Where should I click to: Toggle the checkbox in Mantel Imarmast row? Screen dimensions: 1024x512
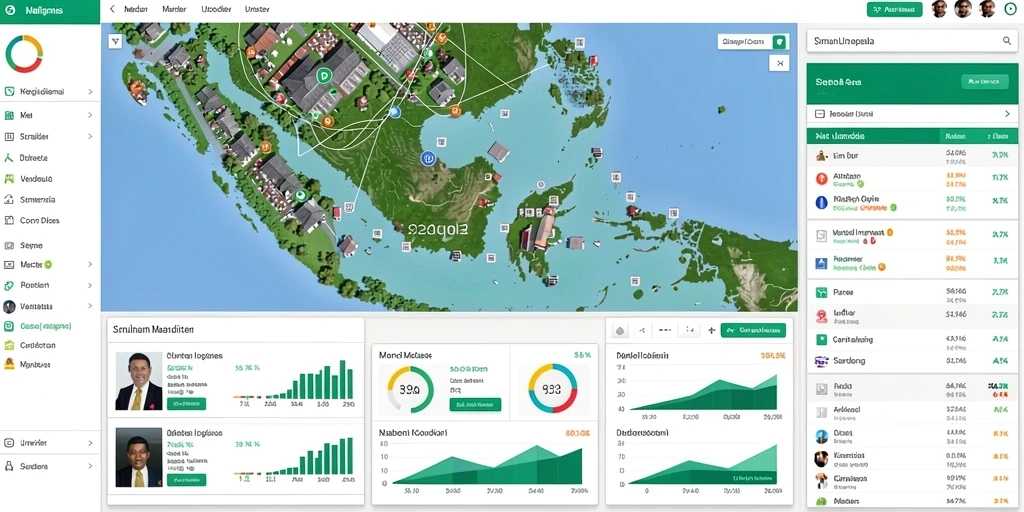pyautogui.click(x=822, y=236)
